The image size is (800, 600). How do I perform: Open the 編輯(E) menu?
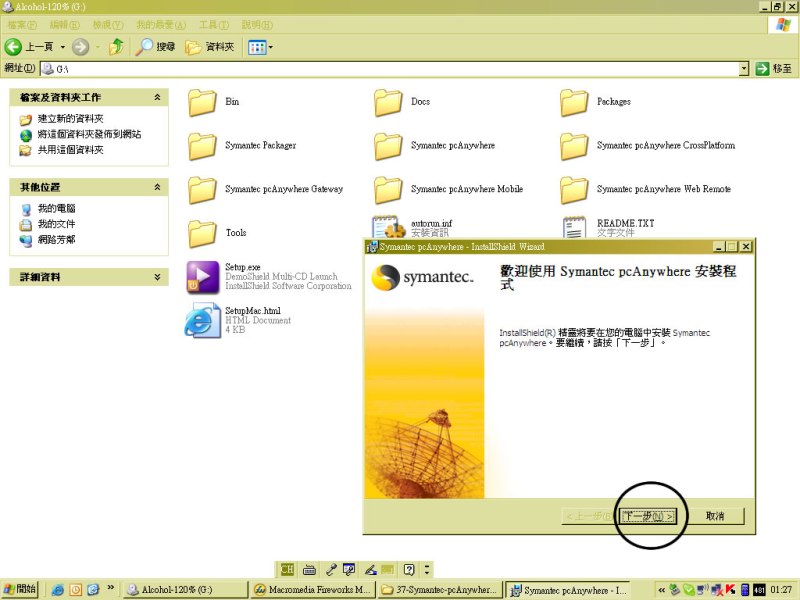coord(64,25)
